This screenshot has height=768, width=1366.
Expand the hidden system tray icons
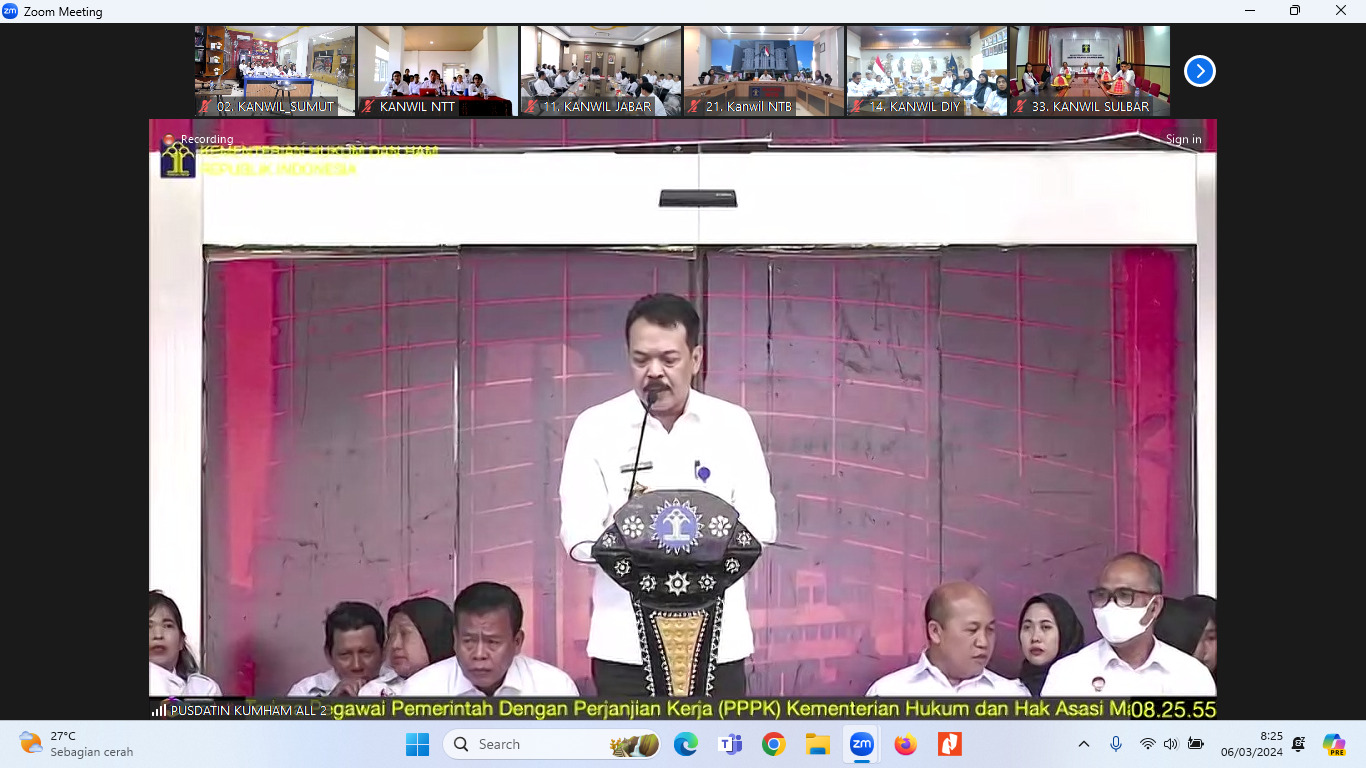pyautogui.click(x=1084, y=744)
